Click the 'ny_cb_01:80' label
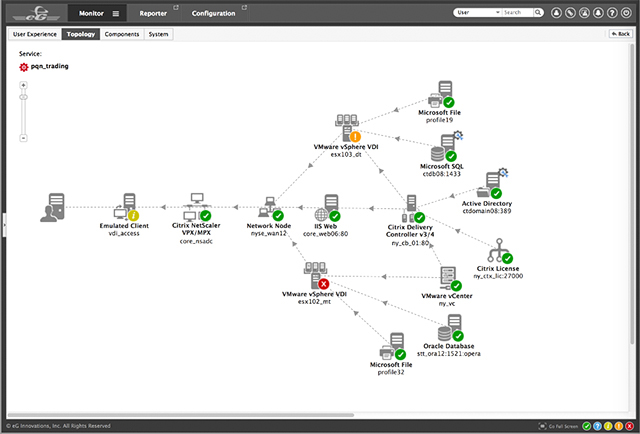 tap(410, 243)
